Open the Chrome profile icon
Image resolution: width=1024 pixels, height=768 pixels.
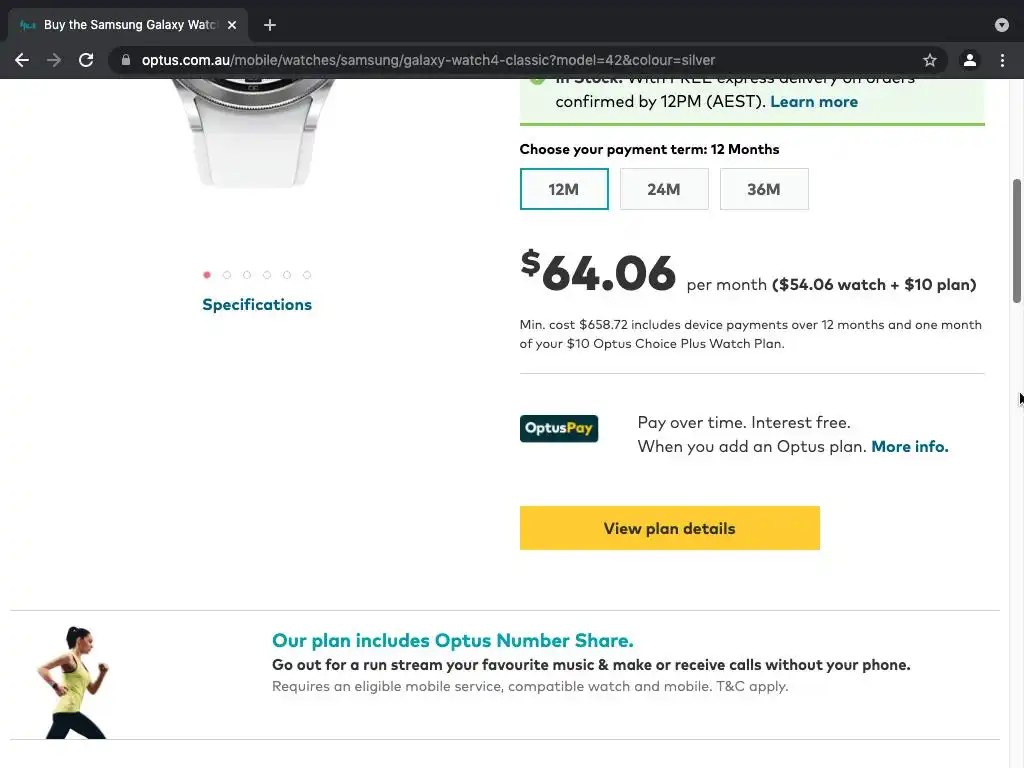(969, 60)
